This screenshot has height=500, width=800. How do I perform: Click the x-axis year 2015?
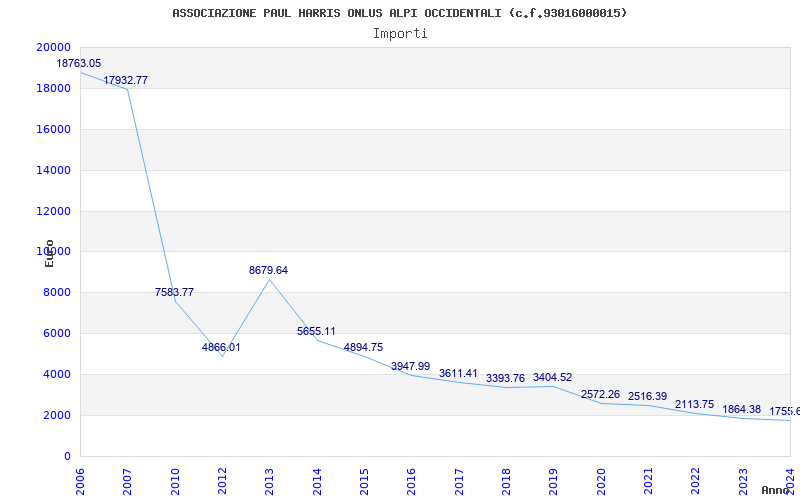pos(364,482)
